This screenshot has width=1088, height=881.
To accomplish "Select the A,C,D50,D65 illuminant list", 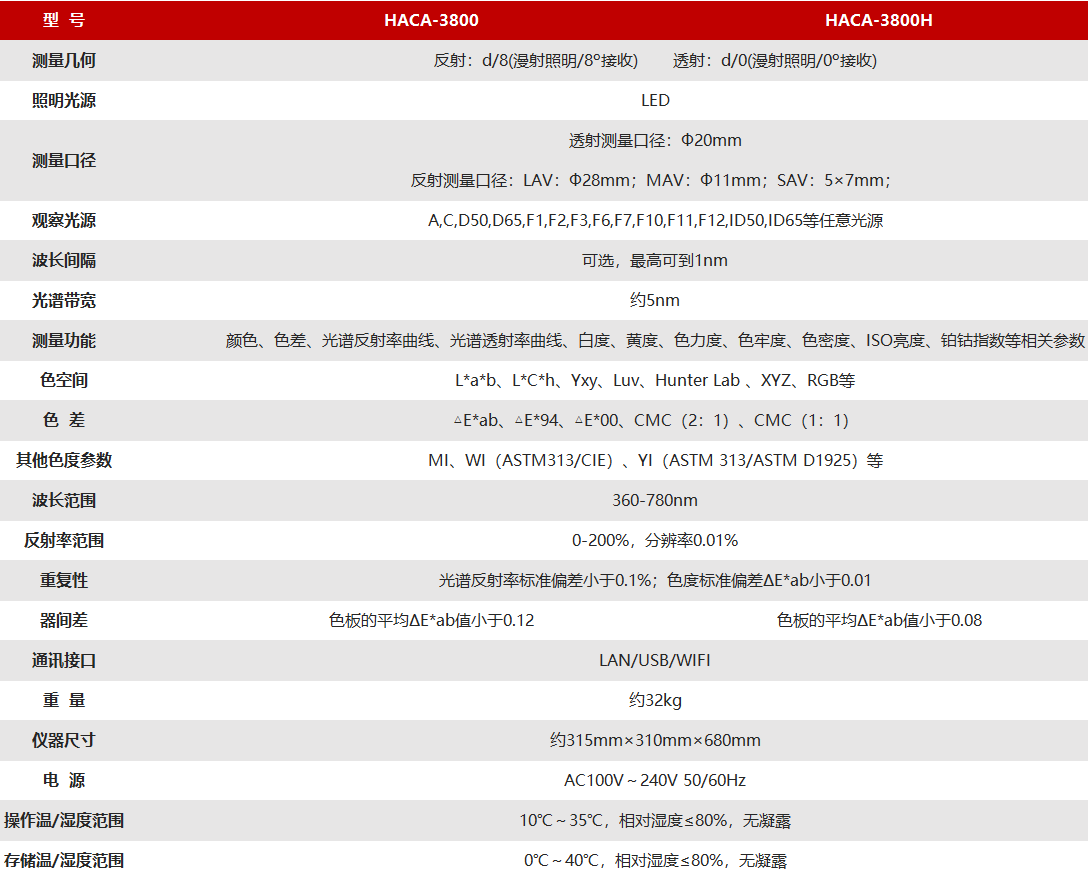I will pyautogui.click(x=655, y=221).
